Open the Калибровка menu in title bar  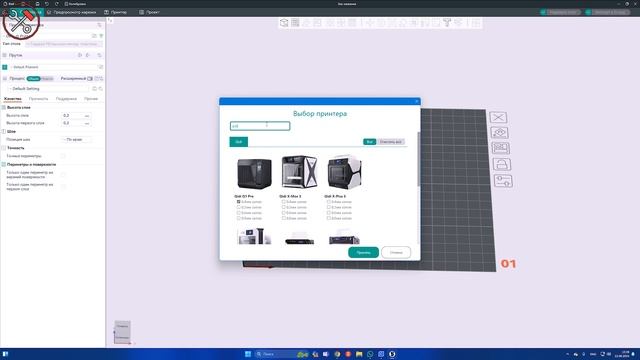(x=75, y=4)
